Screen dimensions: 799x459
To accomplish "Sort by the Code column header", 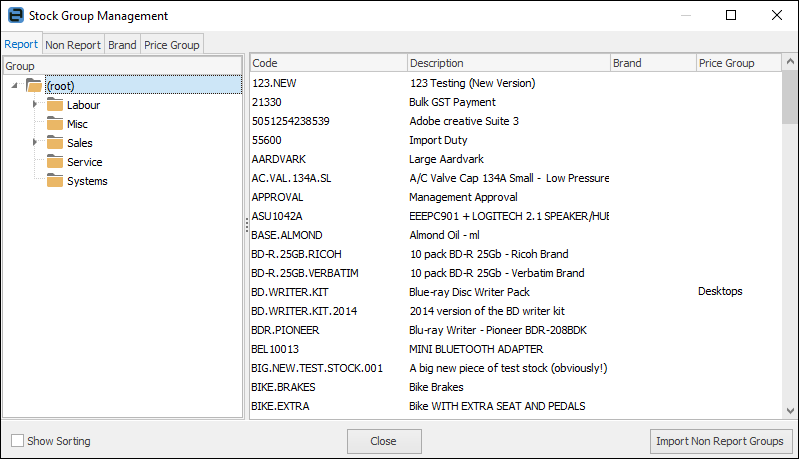I will pyautogui.click(x=329, y=63).
